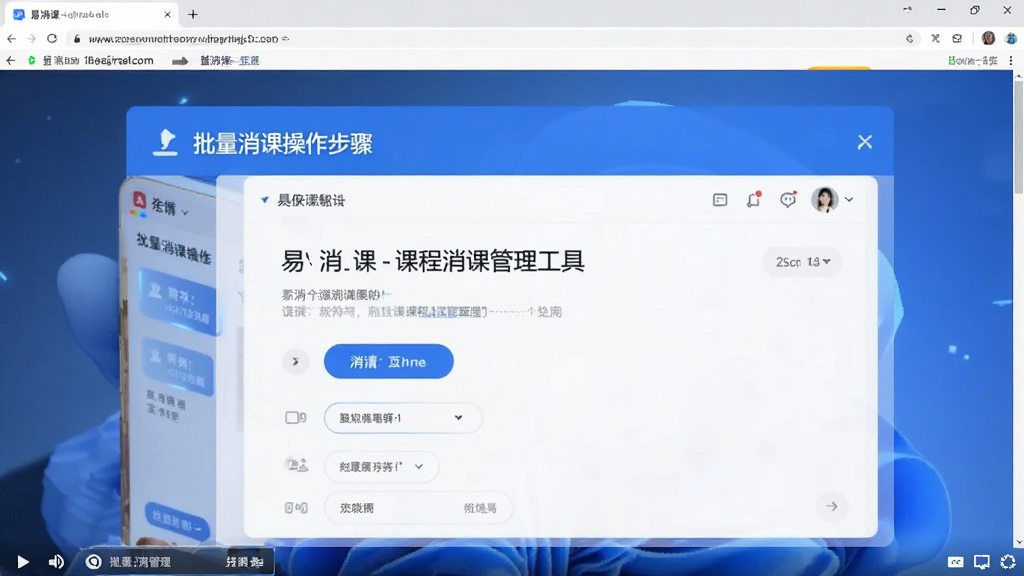Click the people icon beside second dropdown
Viewport: 1024px width, 576px height.
pos(296,465)
